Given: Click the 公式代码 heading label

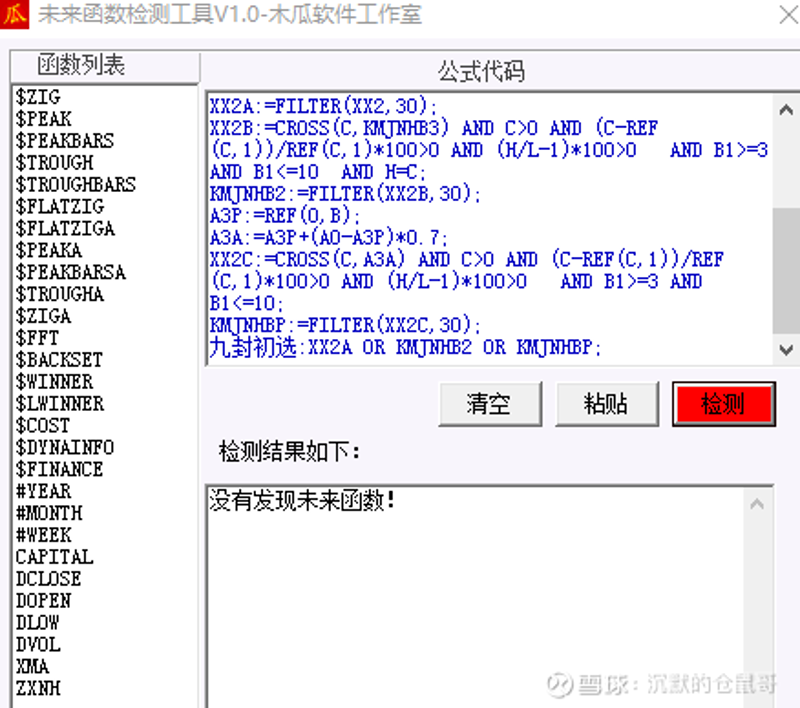Looking at the screenshot, I should point(481,71).
